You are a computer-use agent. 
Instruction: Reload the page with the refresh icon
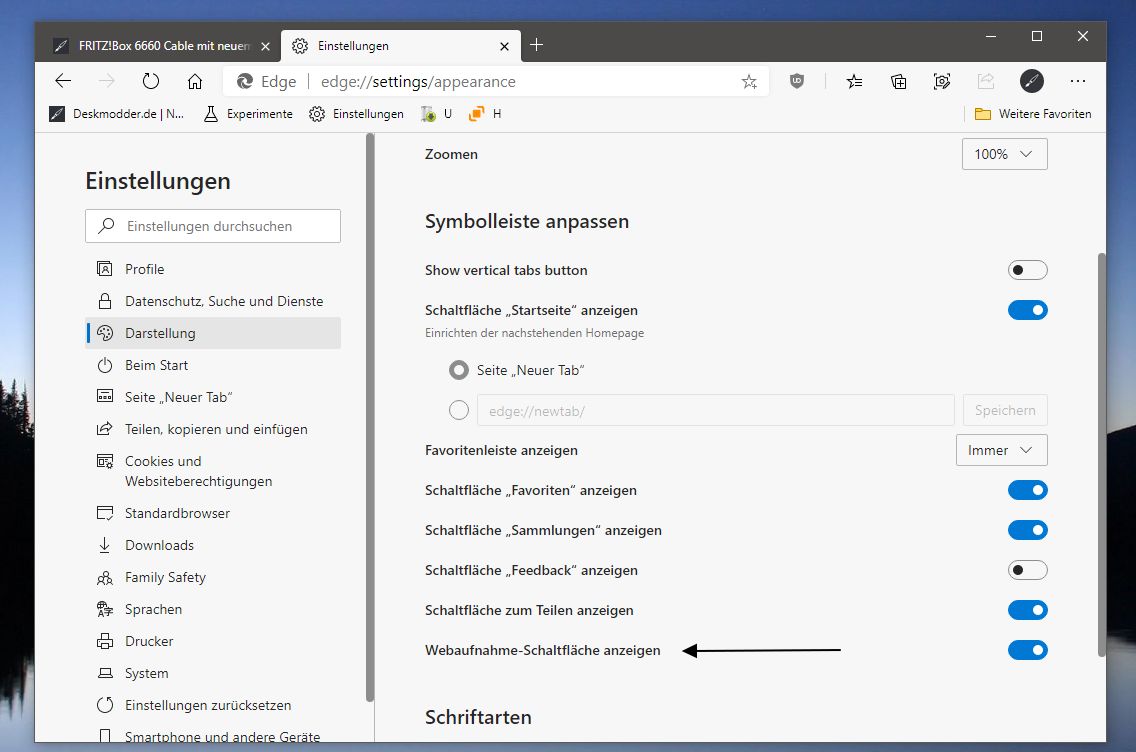(151, 81)
